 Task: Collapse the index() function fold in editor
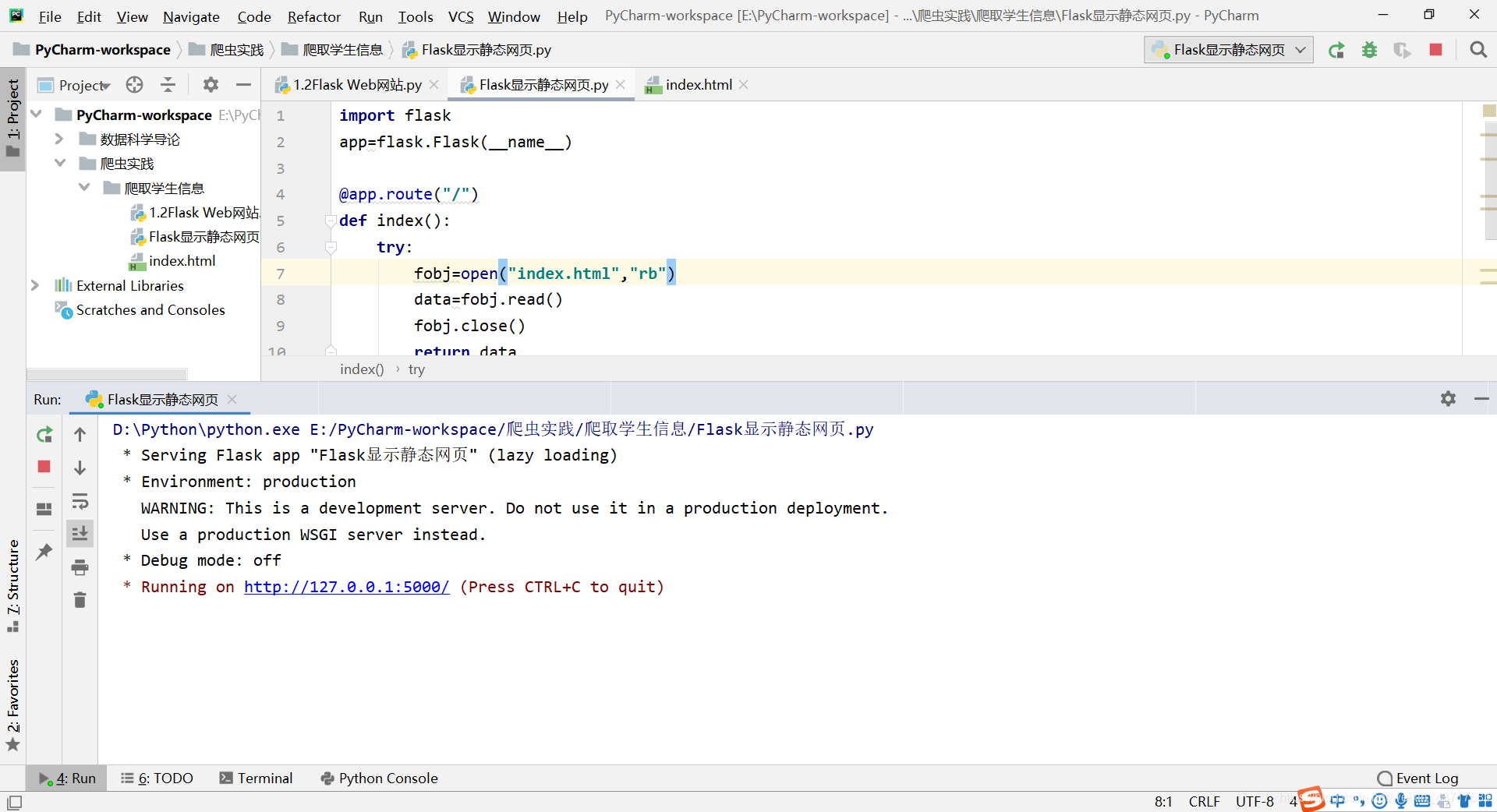pyautogui.click(x=331, y=221)
